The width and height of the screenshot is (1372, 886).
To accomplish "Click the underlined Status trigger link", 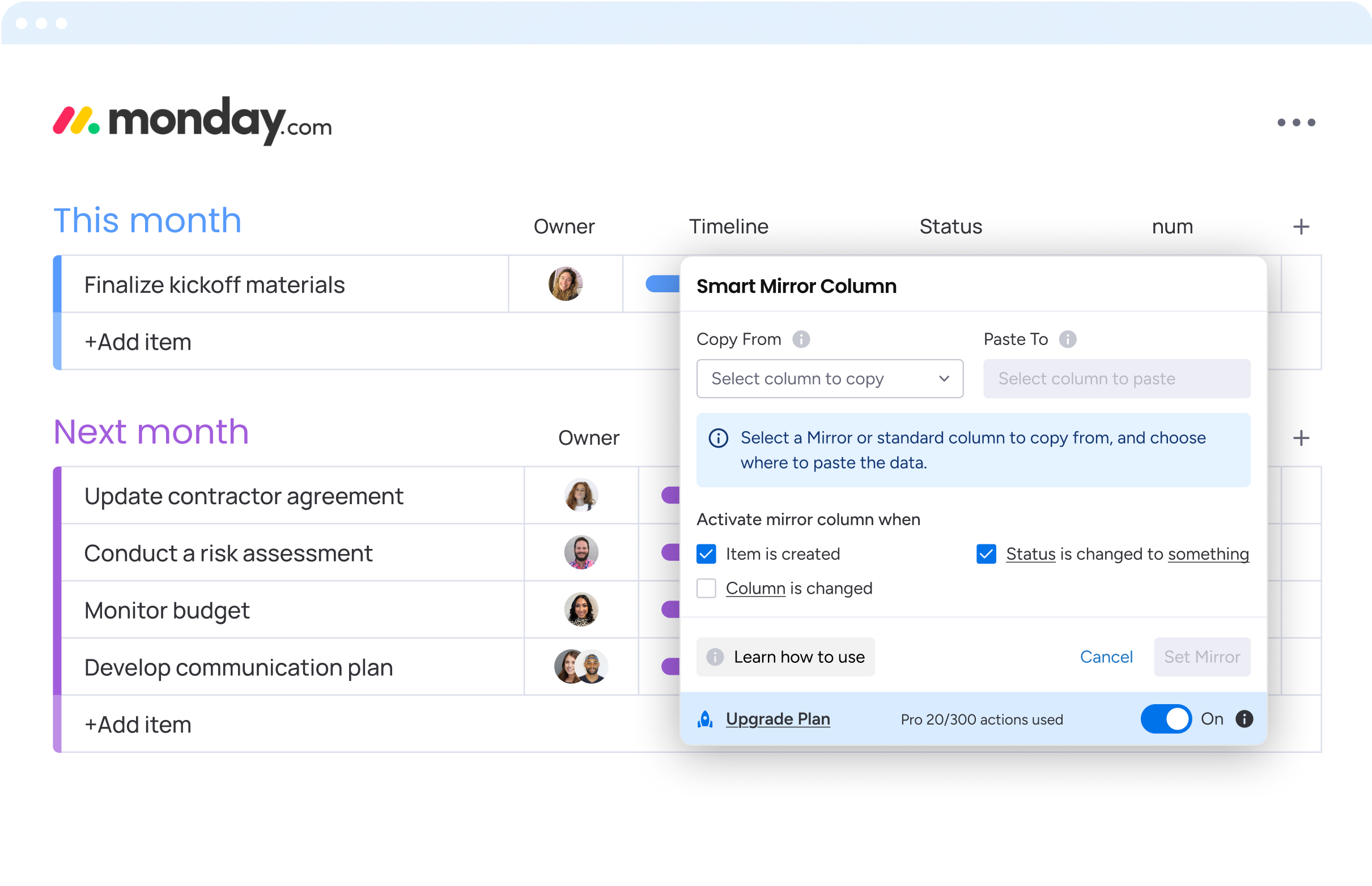I will pos(1031,554).
